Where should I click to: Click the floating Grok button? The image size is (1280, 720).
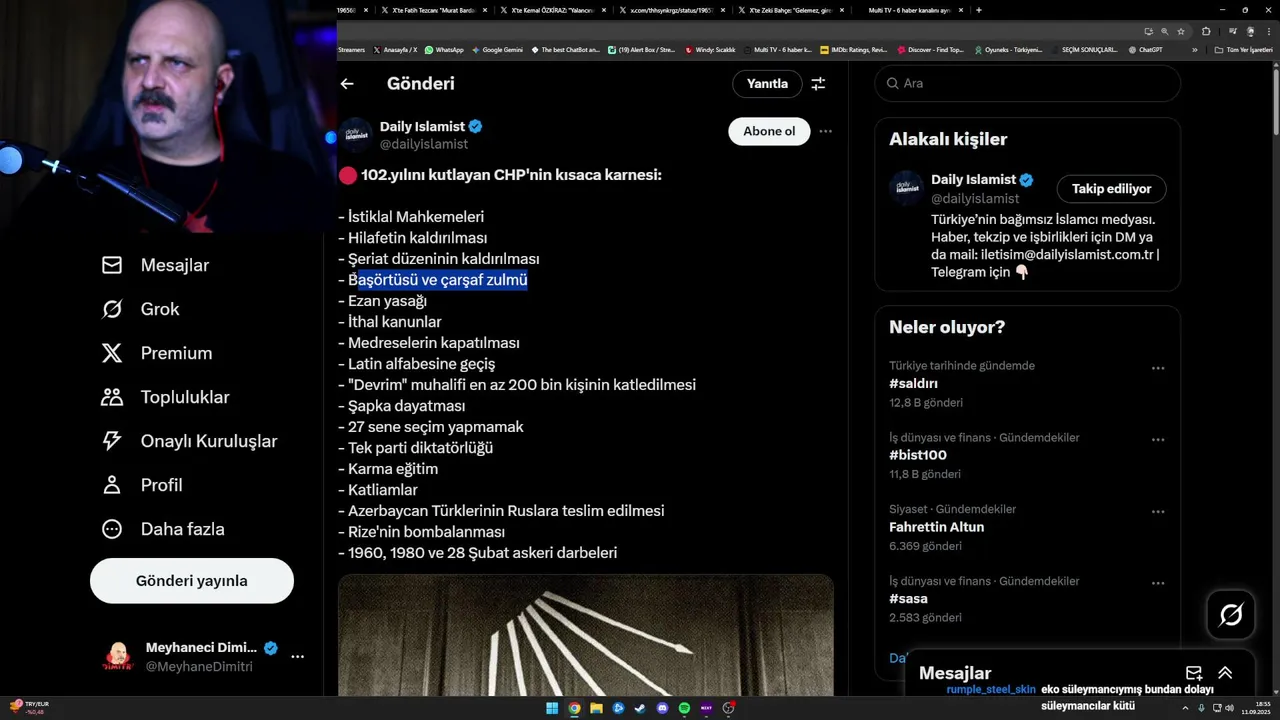coord(1231,615)
